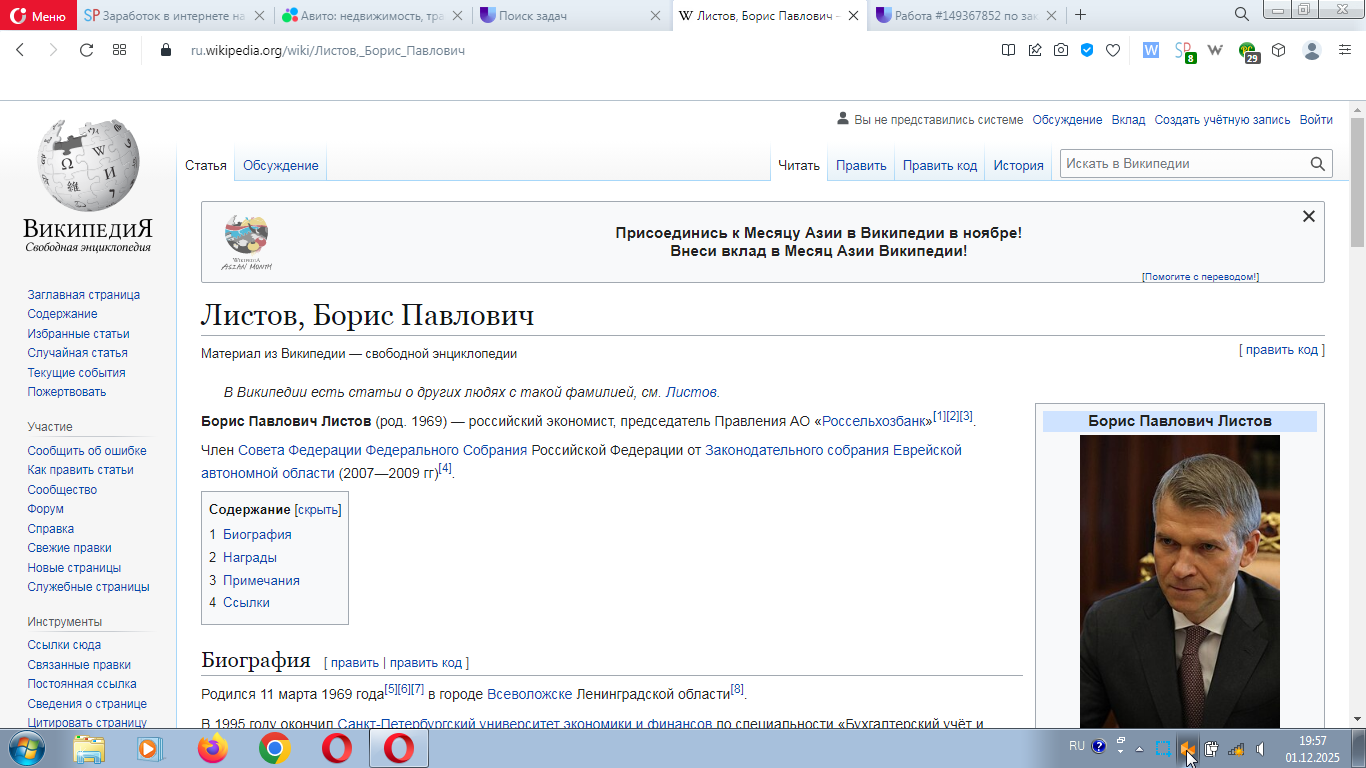Open the green extension with badge 29
The image size is (1366, 768).
click(1248, 52)
